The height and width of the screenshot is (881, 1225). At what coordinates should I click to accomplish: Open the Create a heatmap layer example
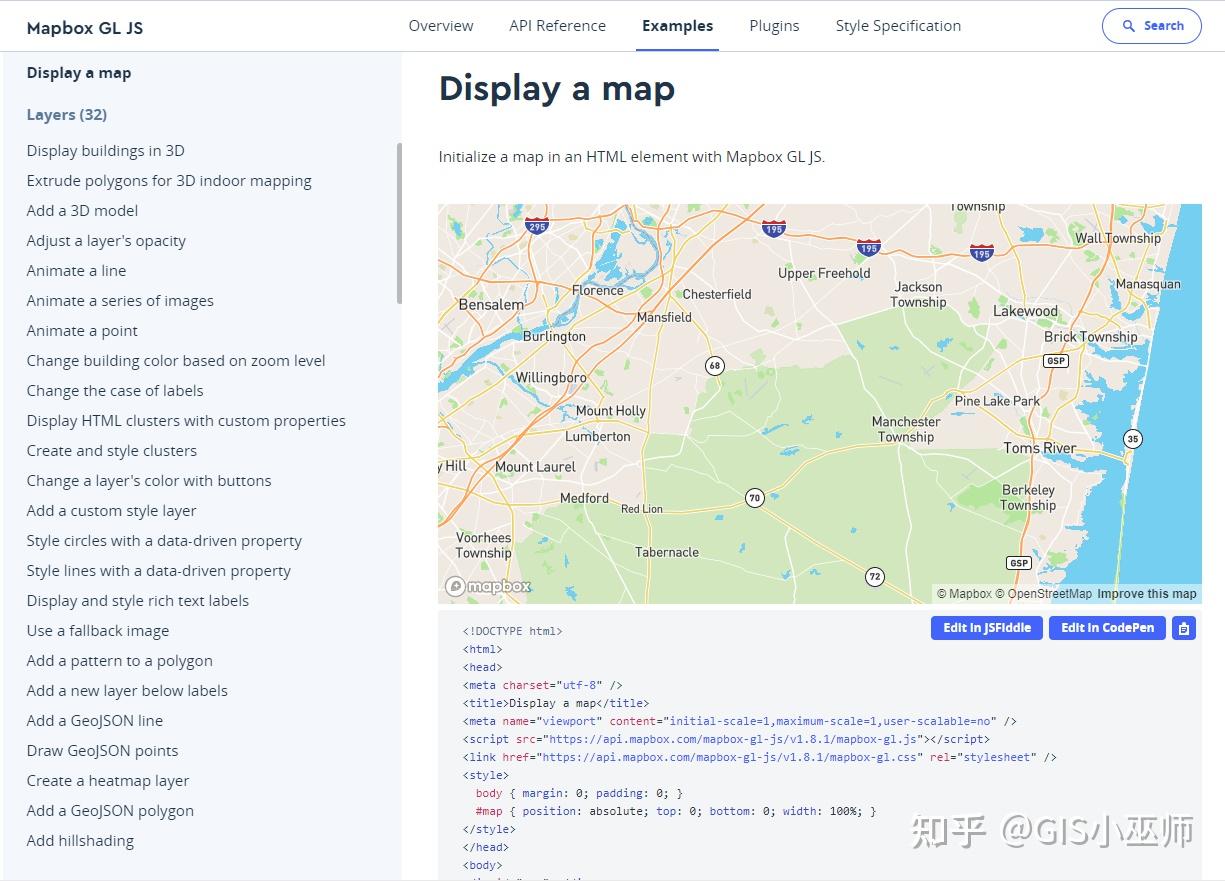tap(107, 780)
